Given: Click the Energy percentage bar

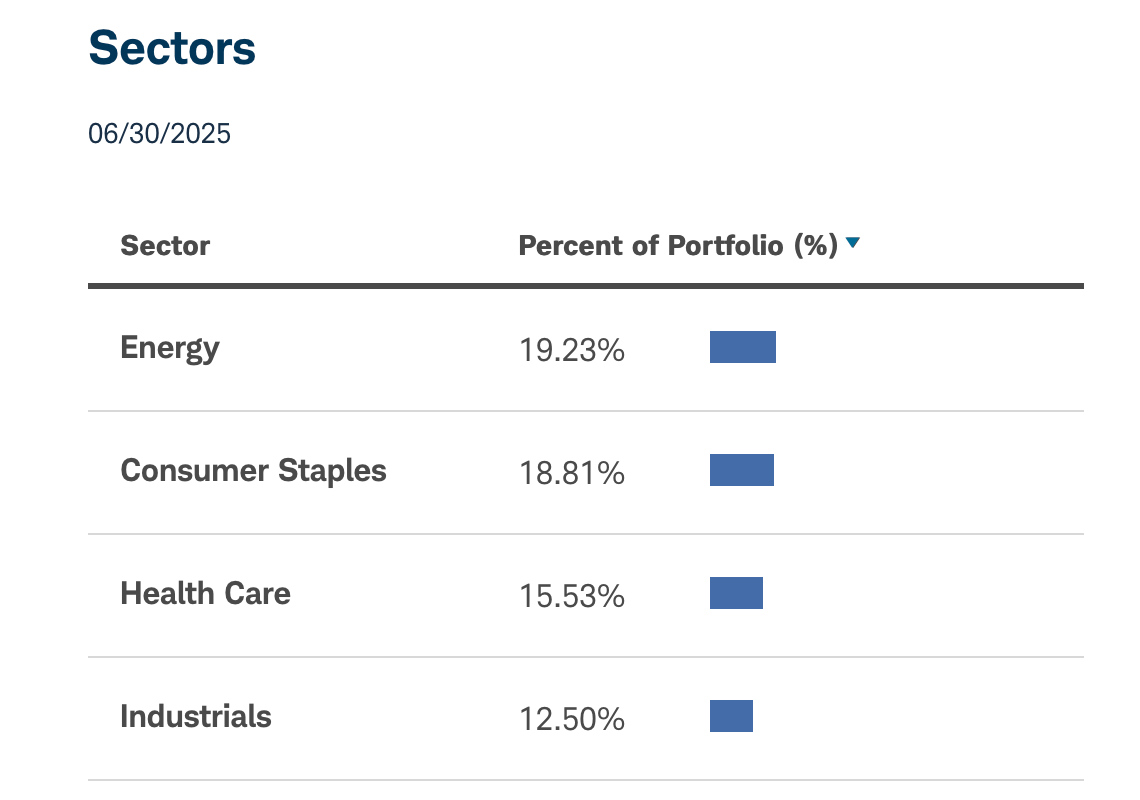Looking at the screenshot, I should (742, 347).
